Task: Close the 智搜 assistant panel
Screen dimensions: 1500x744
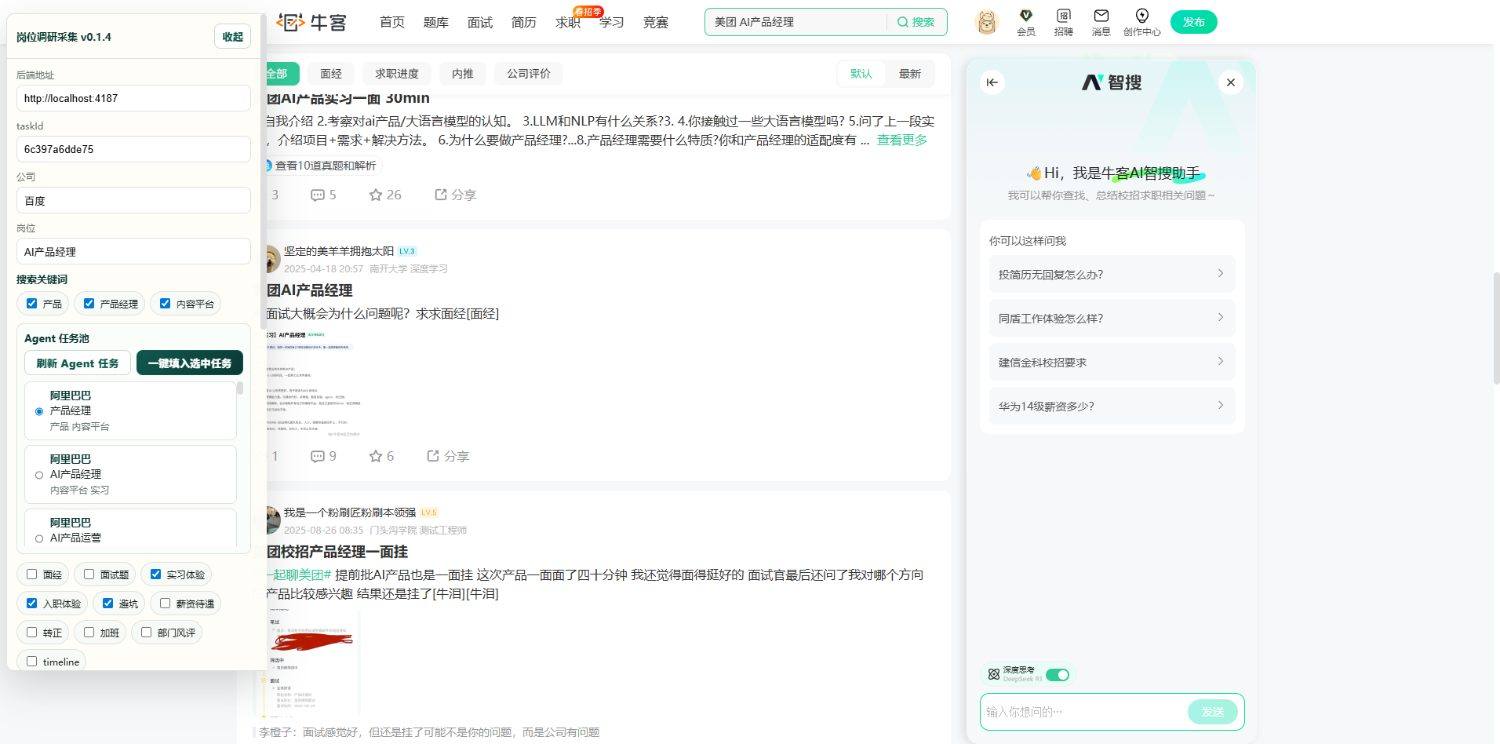Action: point(1231,83)
